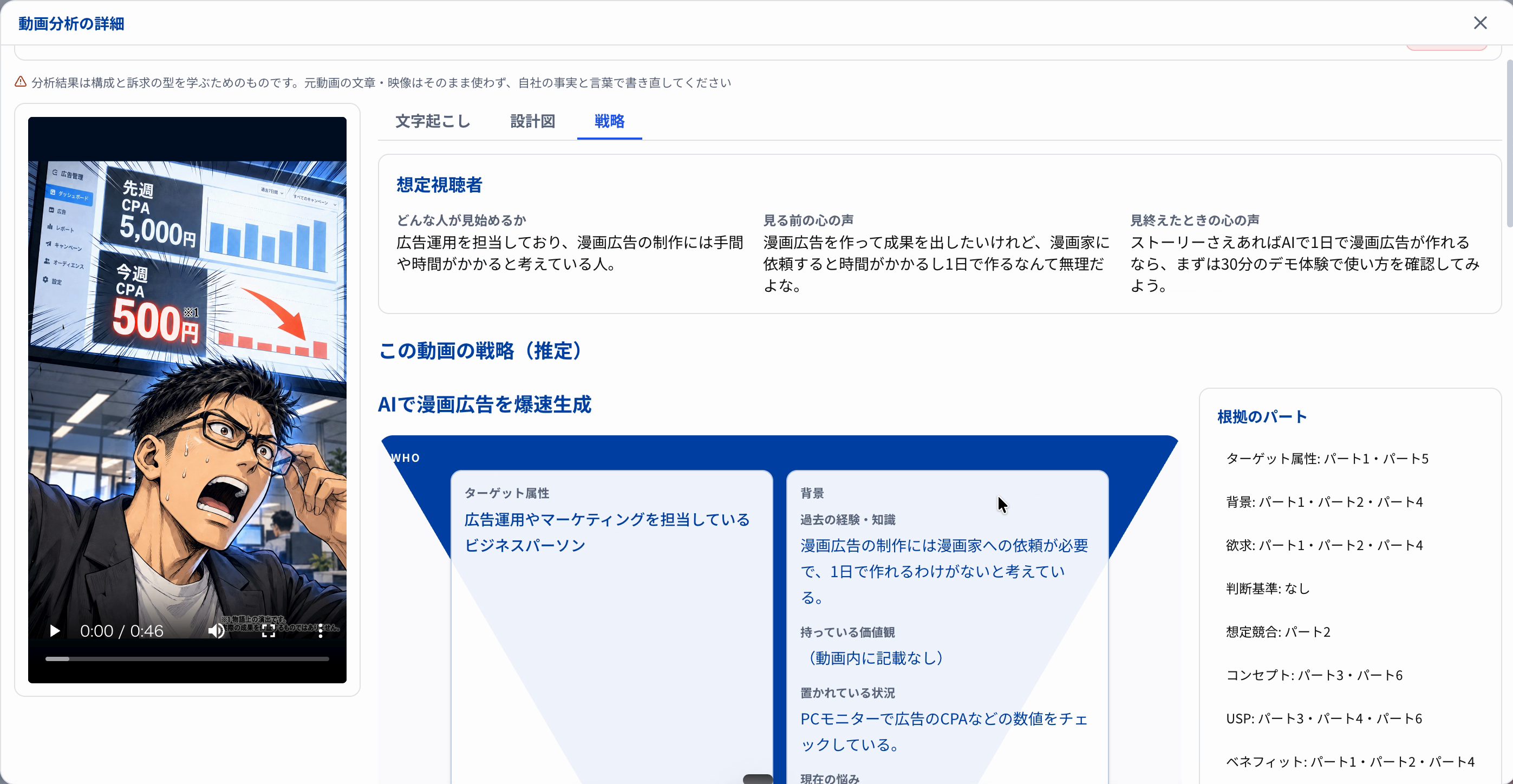The height and width of the screenshot is (784, 1513).
Task: Open the video more options menu
Action: (320, 631)
